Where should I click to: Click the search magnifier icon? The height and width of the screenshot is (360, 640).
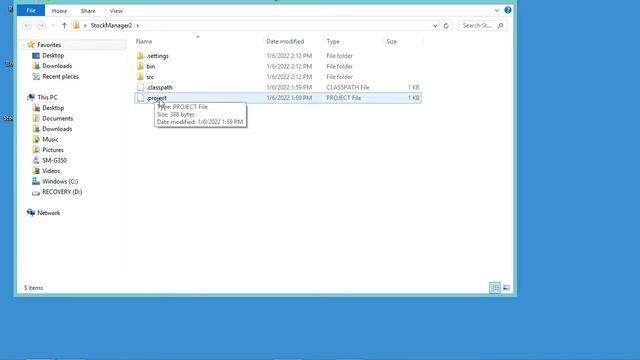coord(500,26)
